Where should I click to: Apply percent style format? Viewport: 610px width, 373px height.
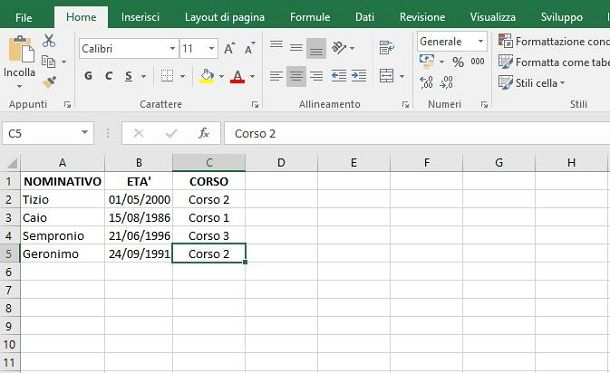tap(458, 62)
